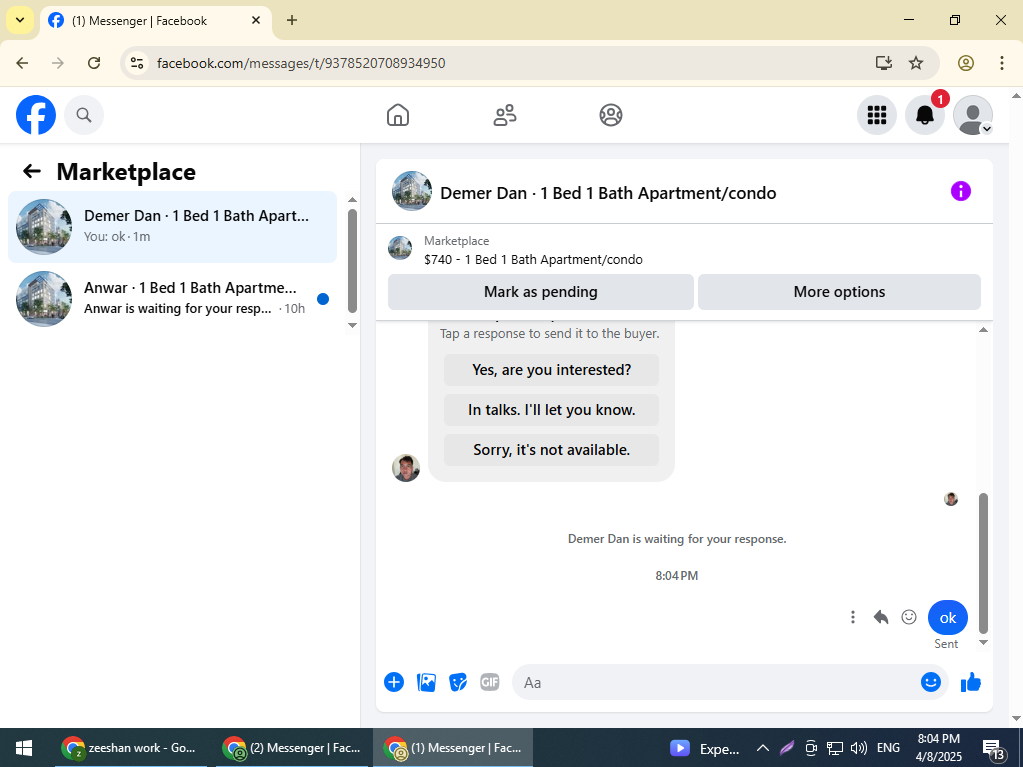Mark the listing as pending
The image size is (1023, 767).
tap(541, 292)
